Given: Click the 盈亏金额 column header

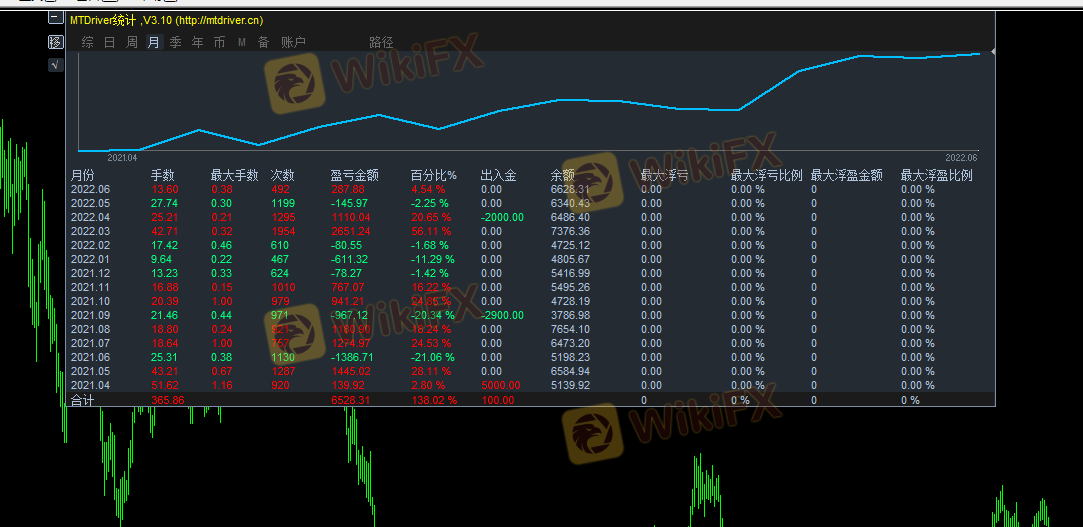Looking at the screenshot, I should click(354, 175).
